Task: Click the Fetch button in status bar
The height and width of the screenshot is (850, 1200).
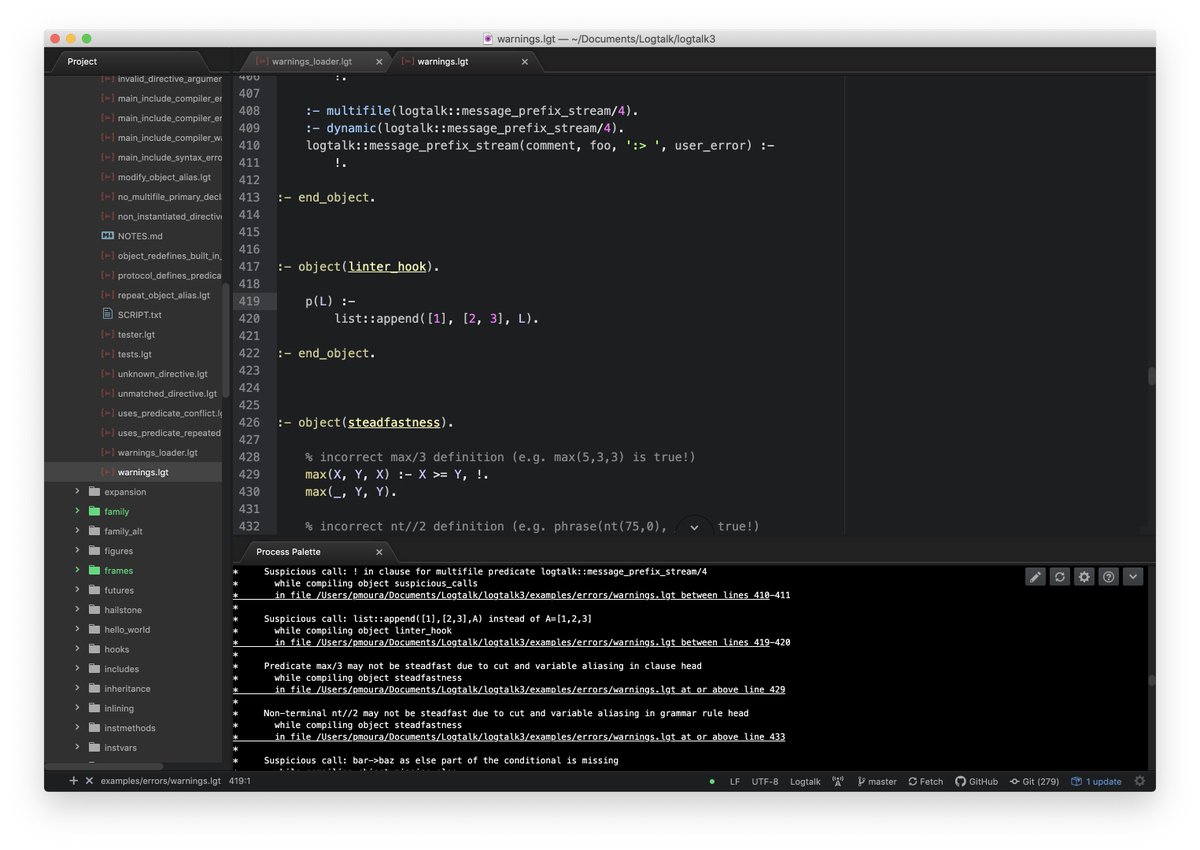Action: [x=925, y=781]
